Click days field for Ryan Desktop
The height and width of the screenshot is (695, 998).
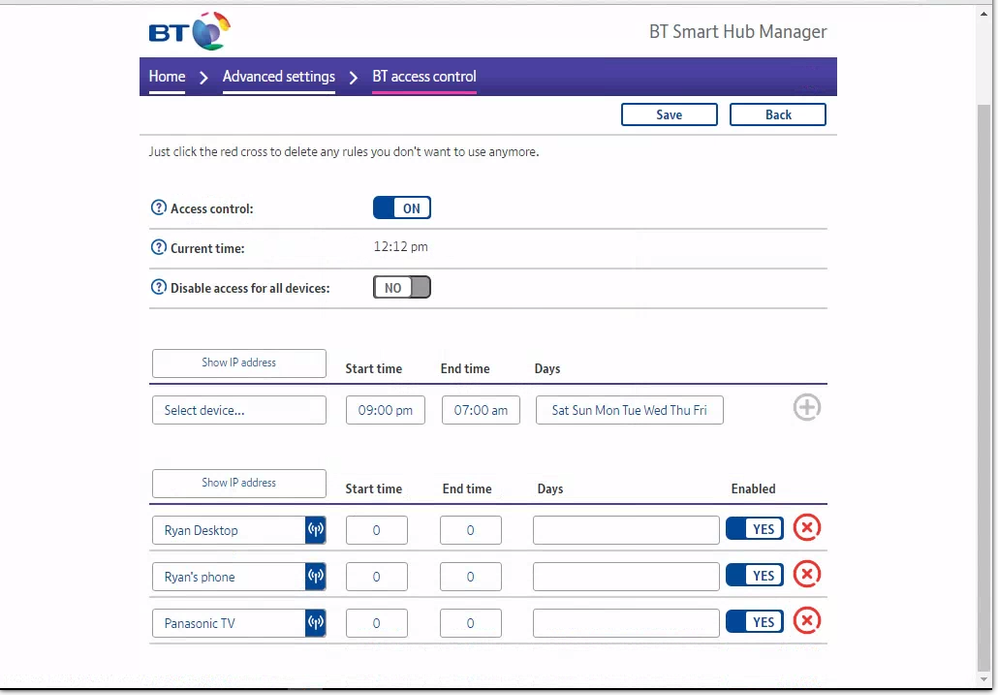click(x=626, y=530)
